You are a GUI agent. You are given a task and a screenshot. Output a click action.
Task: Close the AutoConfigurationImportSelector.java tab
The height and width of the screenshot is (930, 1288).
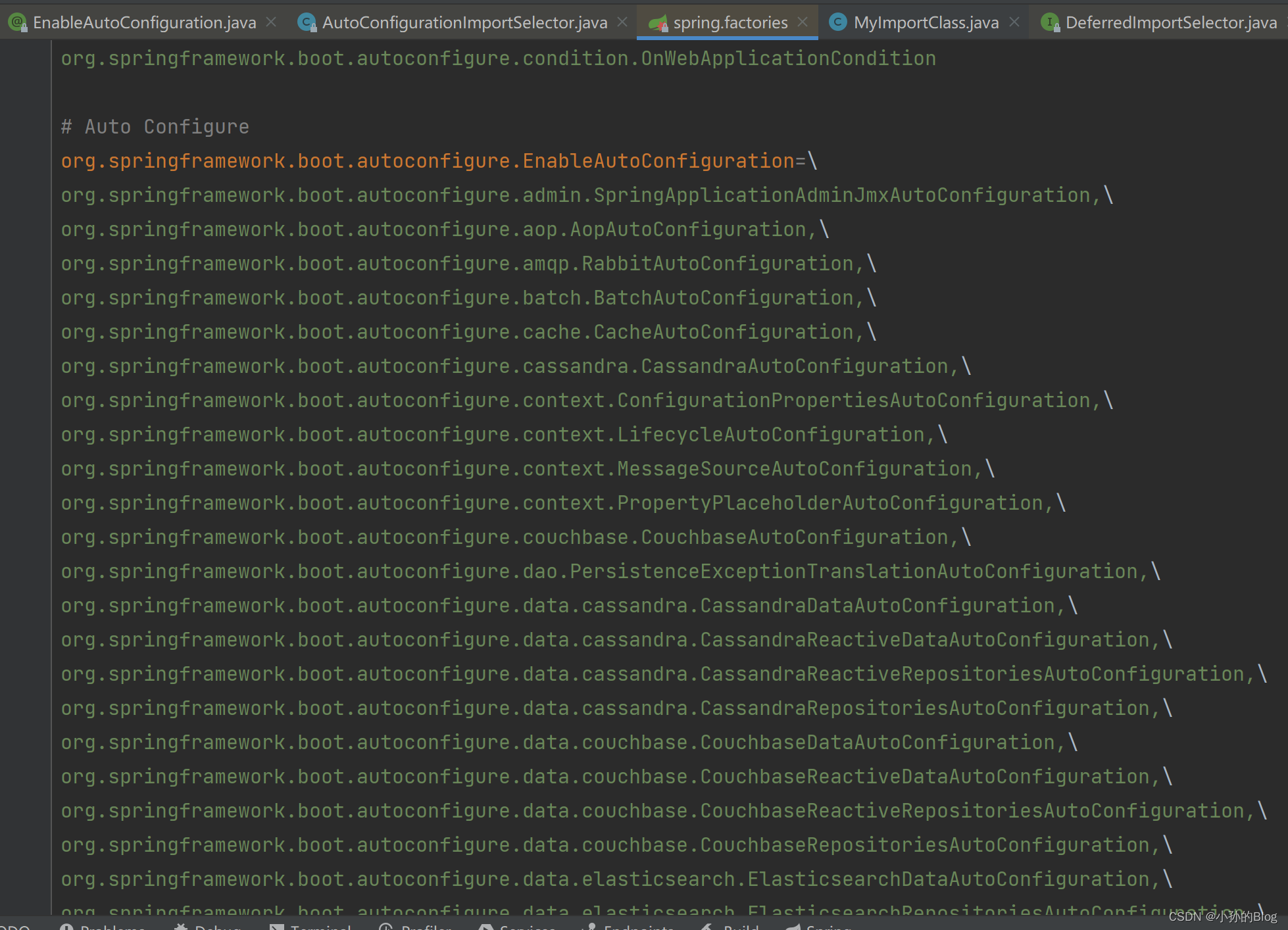click(x=622, y=22)
